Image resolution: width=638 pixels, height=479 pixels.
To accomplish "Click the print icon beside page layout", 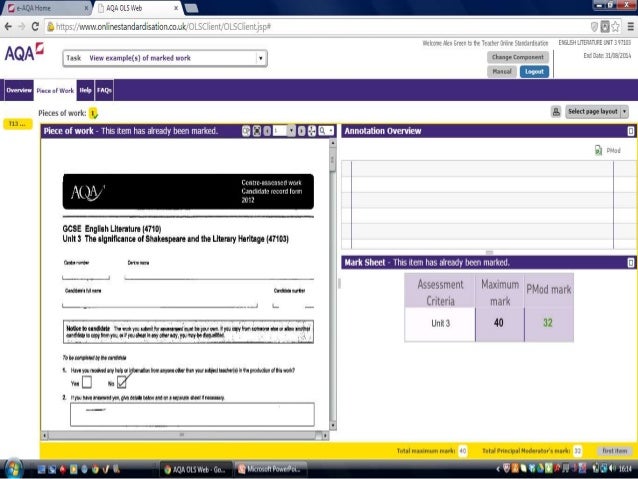I will [x=556, y=112].
